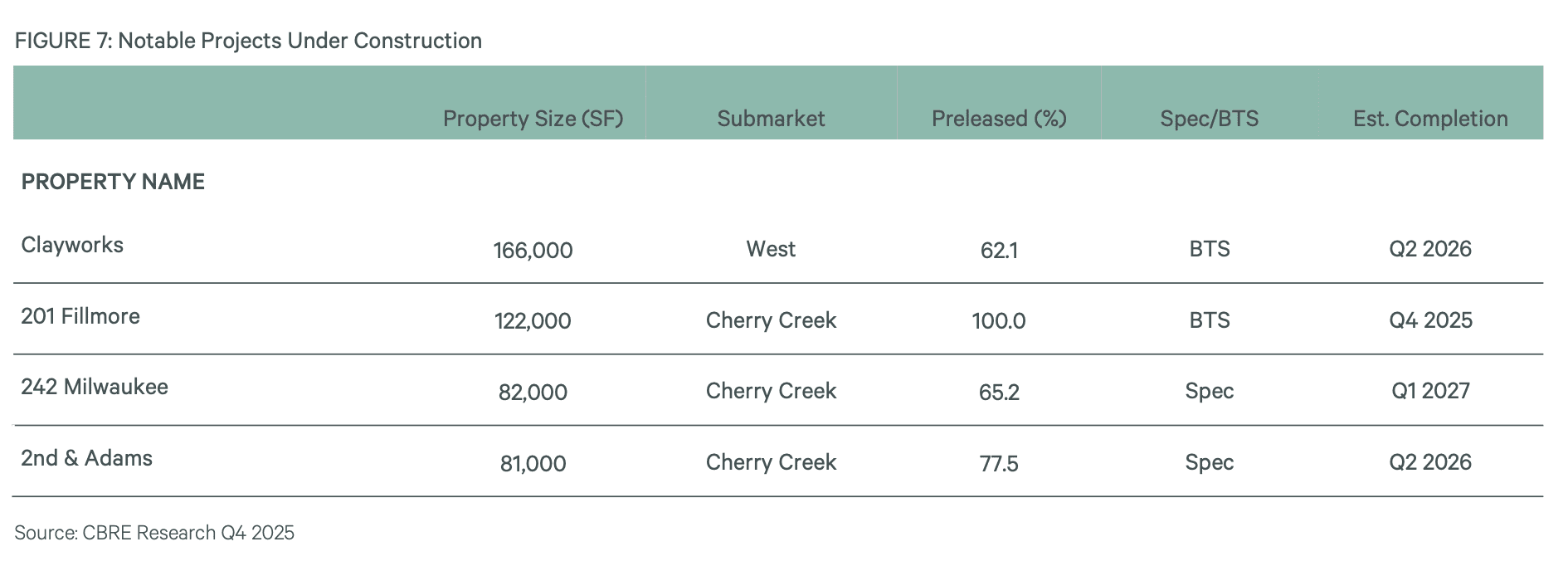
Task: Select the 2nd & Adams property name
Action: 87,458
